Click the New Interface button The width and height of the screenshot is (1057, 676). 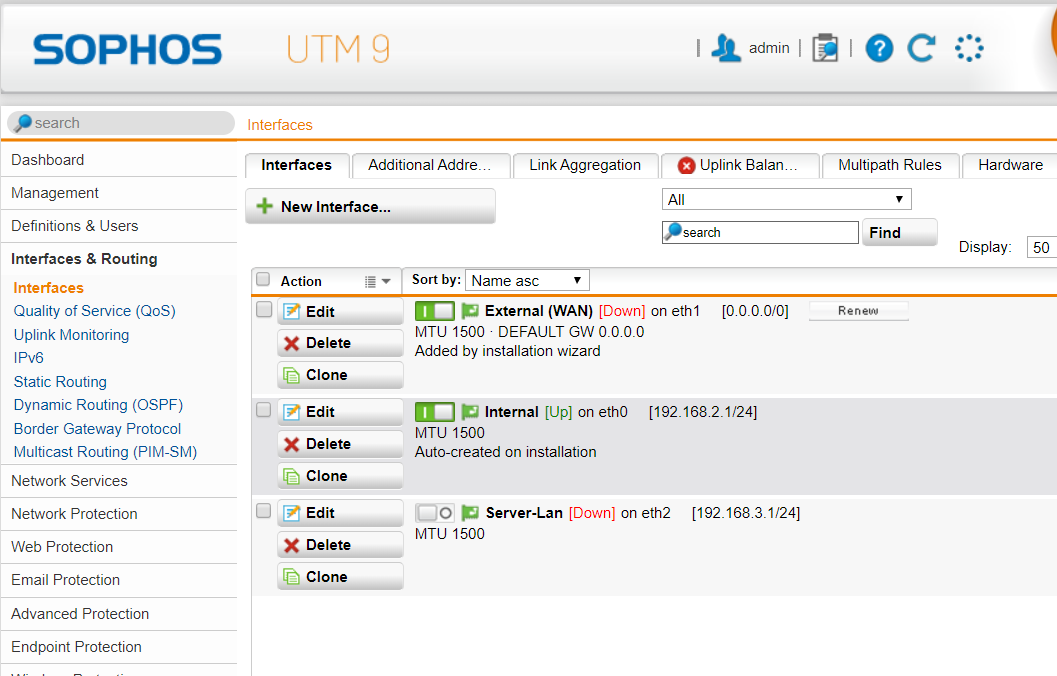(370, 206)
